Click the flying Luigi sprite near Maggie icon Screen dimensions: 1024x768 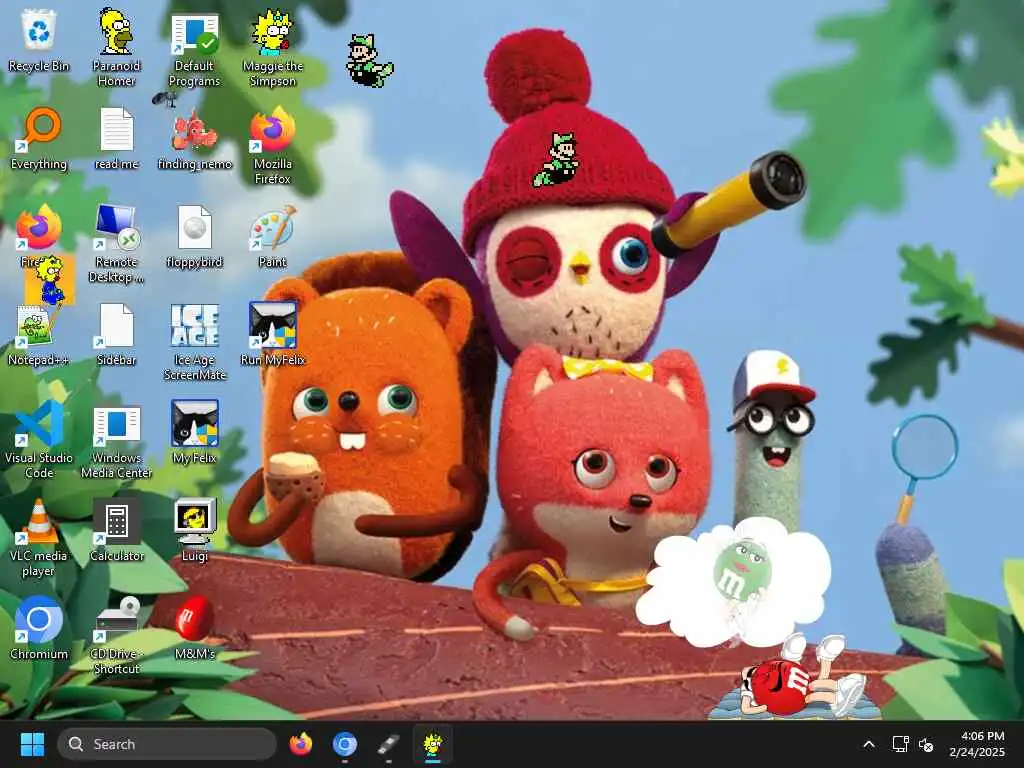(370, 61)
